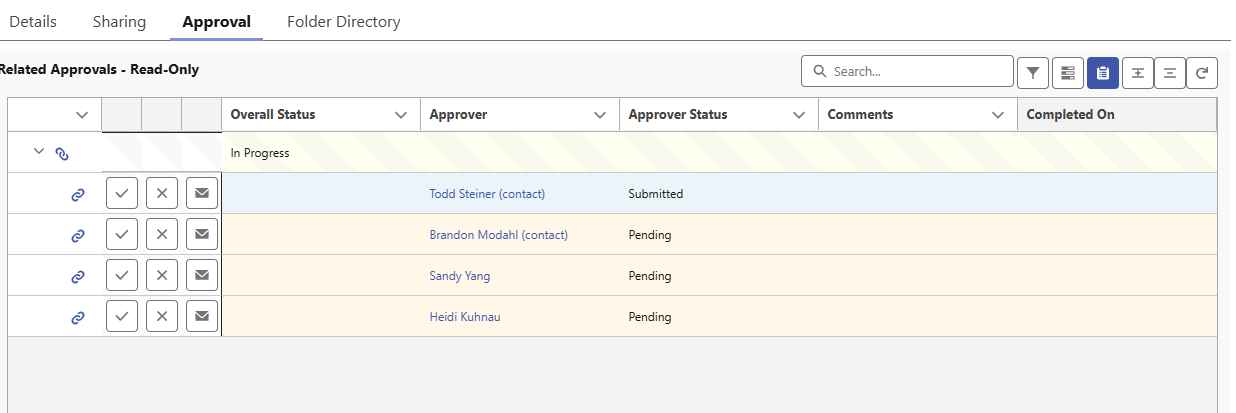Click the link icon in Heidi Kuhnau's row
The image size is (1236, 413).
(x=78, y=318)
